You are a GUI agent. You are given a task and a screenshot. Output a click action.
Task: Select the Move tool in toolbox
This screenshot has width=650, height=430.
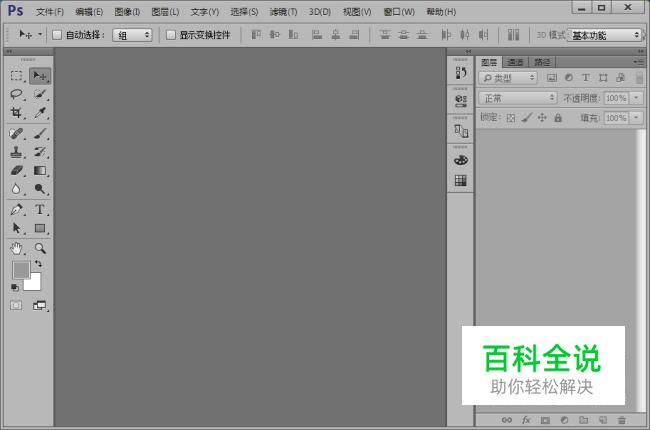[x=40, y=75]
